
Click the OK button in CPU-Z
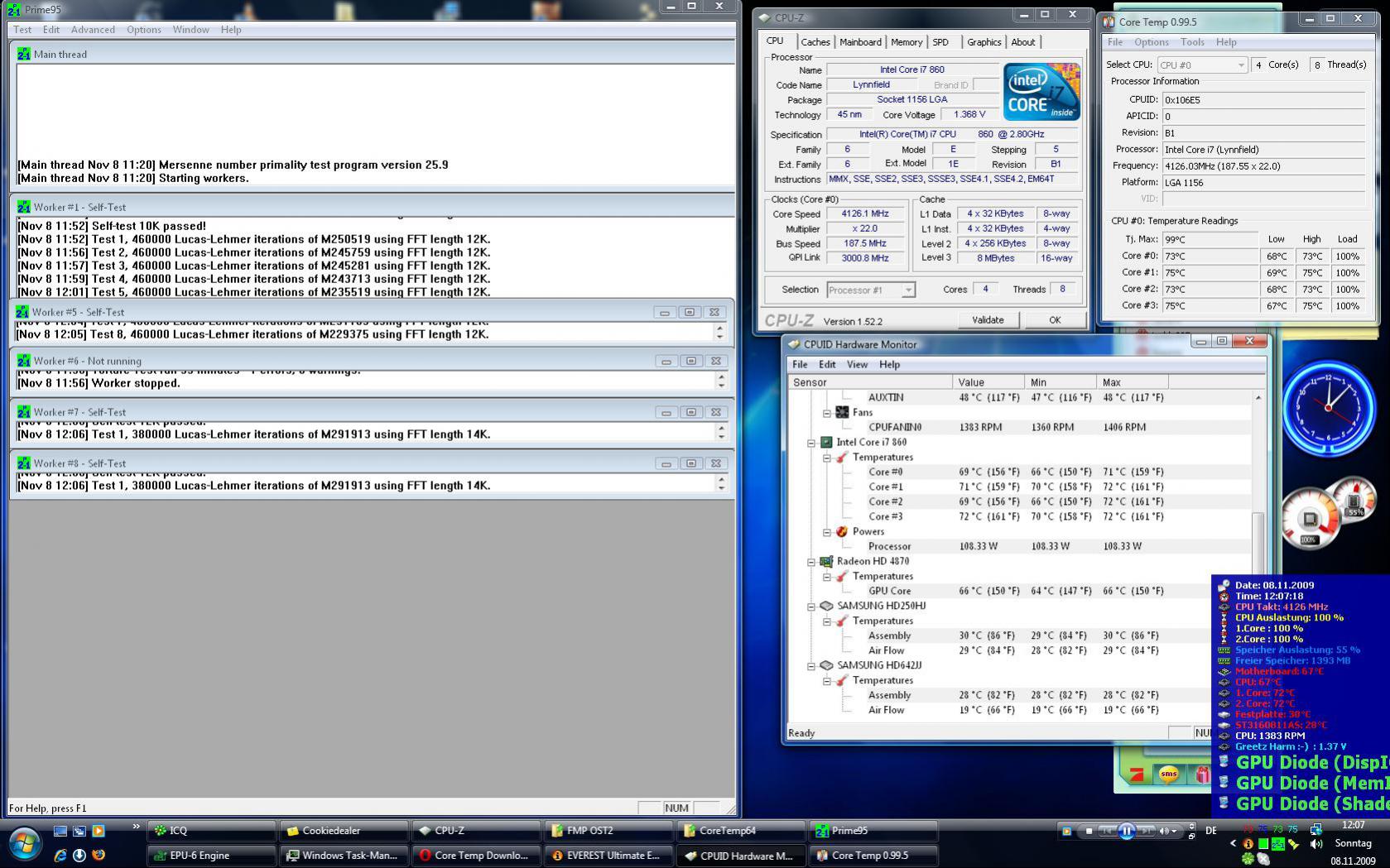[x=1055, y=320]
